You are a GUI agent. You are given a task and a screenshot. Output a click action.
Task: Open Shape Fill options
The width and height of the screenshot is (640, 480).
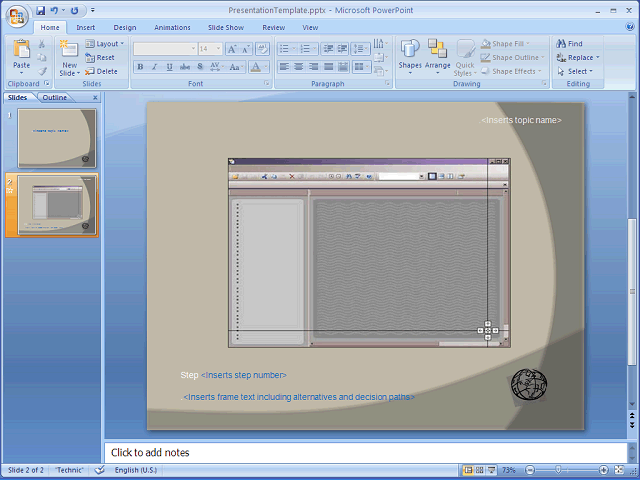[506, 44]
